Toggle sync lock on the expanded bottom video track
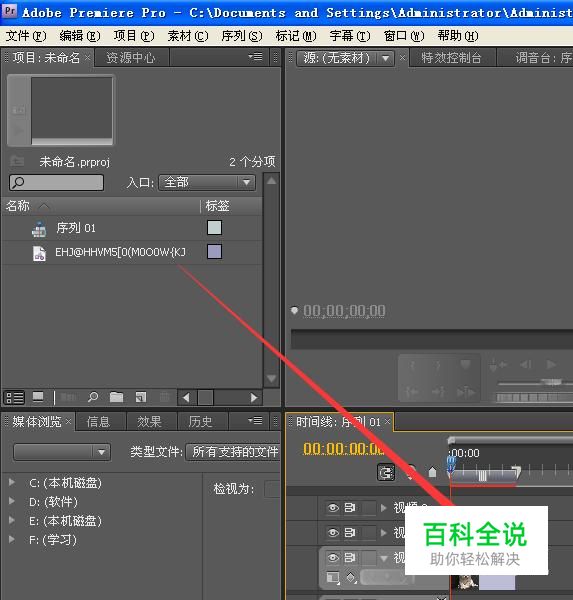This screenshot has width=573, height=600. pyautogui.click(x=350, y=558)
